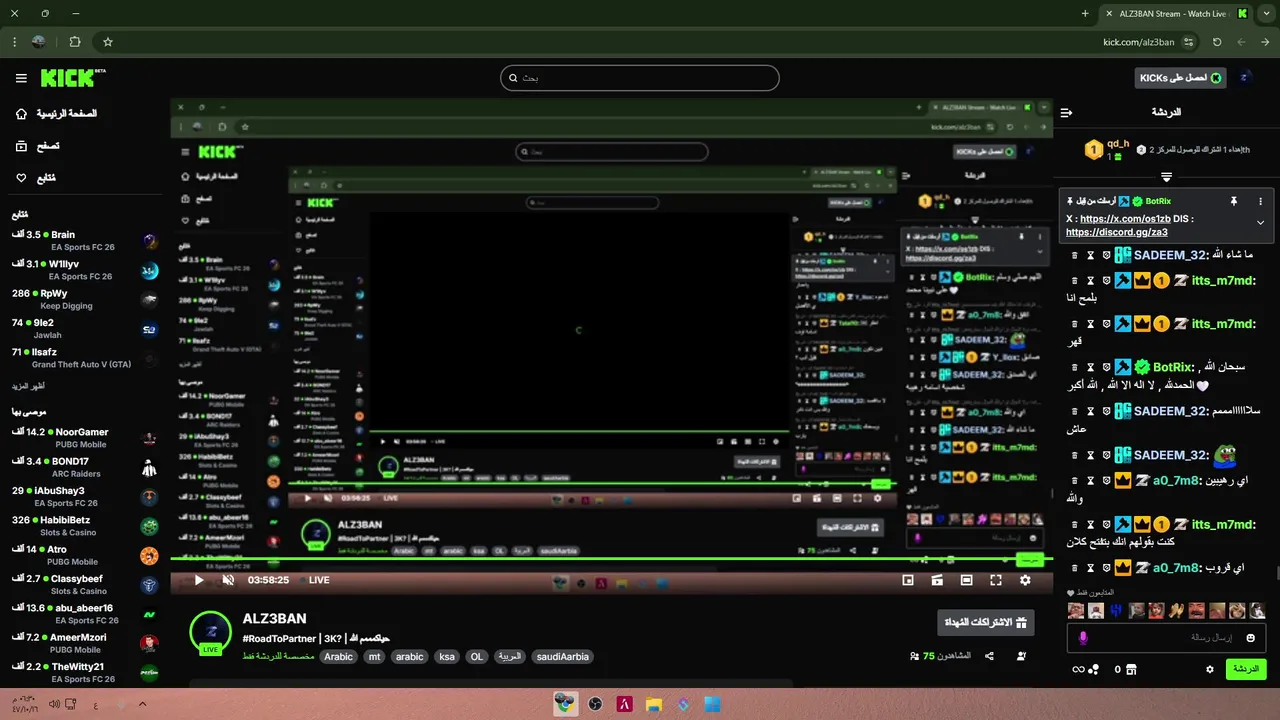1280x720 pixels.
Task: Follow ALZ3BAN with the person icon
Action: pyautogui.click(x=1021, y=656)
